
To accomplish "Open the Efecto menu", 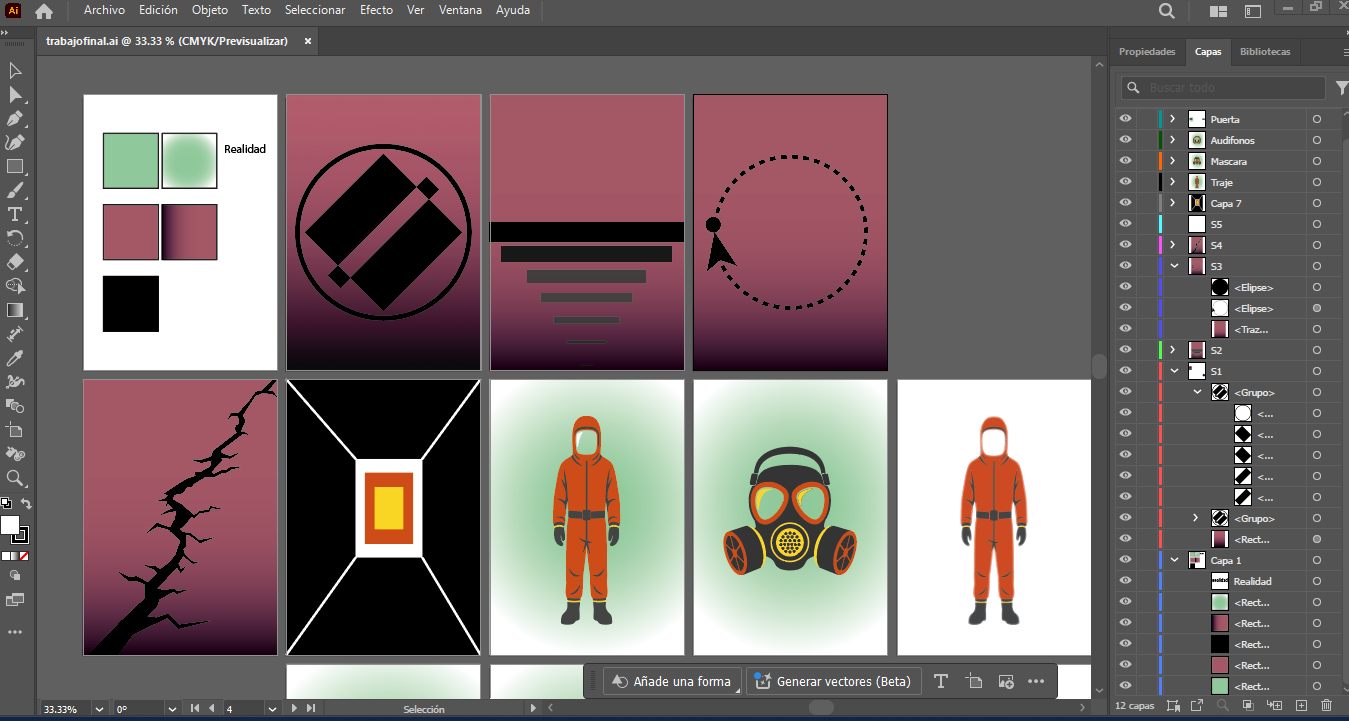I will click(x=376, y=10).
